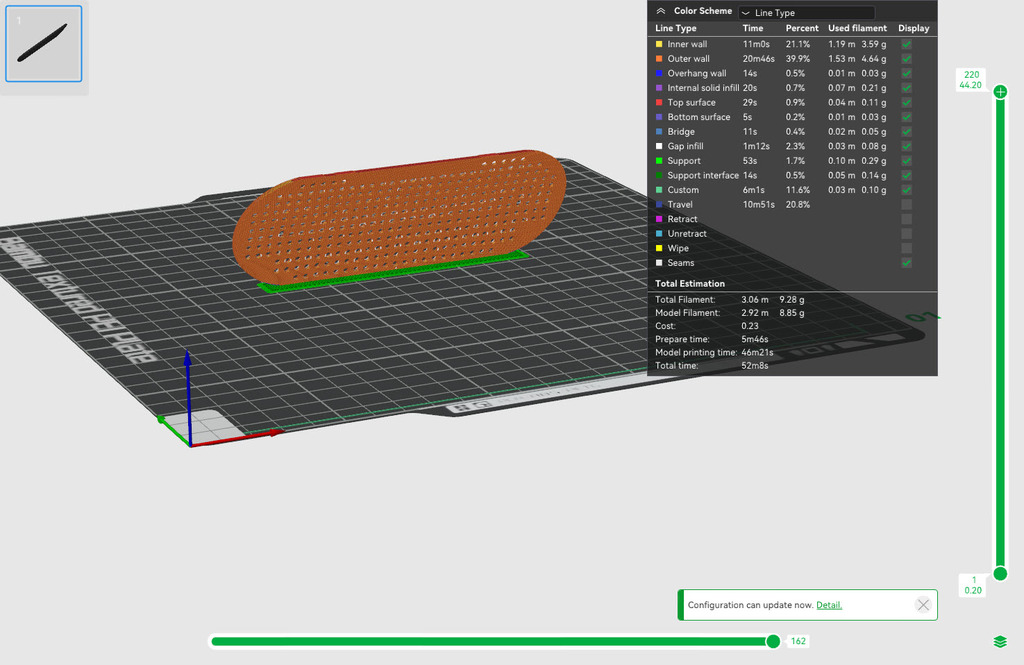Screen dimensions: 1024x665
Task: Uncheck Top surface display checkbox
Action: pyautogui.click(x=906, y=103)
